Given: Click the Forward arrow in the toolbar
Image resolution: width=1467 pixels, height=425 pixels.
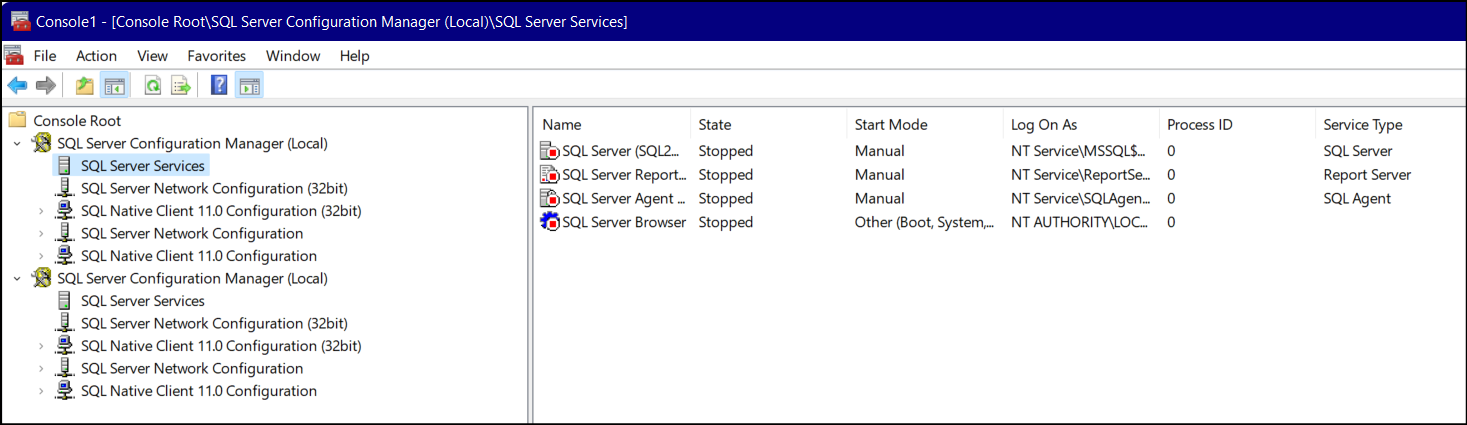Looking at the screenshot, I should pyautogui.click(x=45, y=86).
